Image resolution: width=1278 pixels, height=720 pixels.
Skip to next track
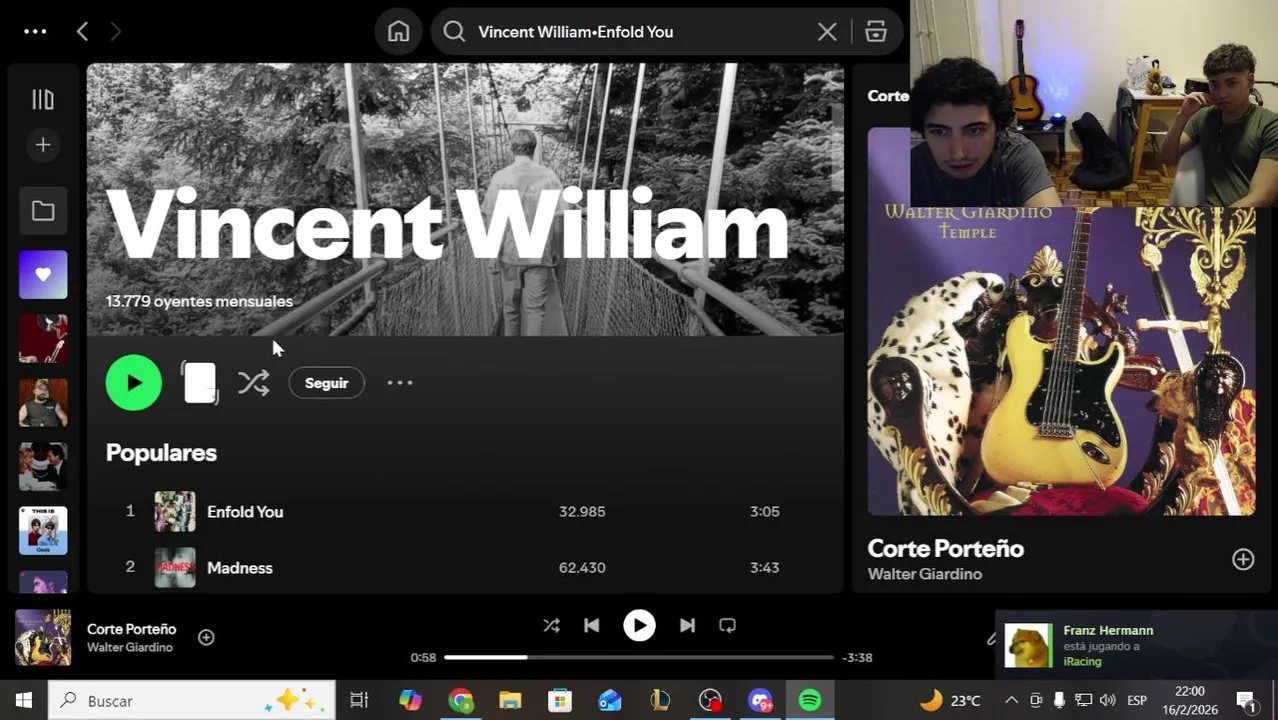click(687, 625)
